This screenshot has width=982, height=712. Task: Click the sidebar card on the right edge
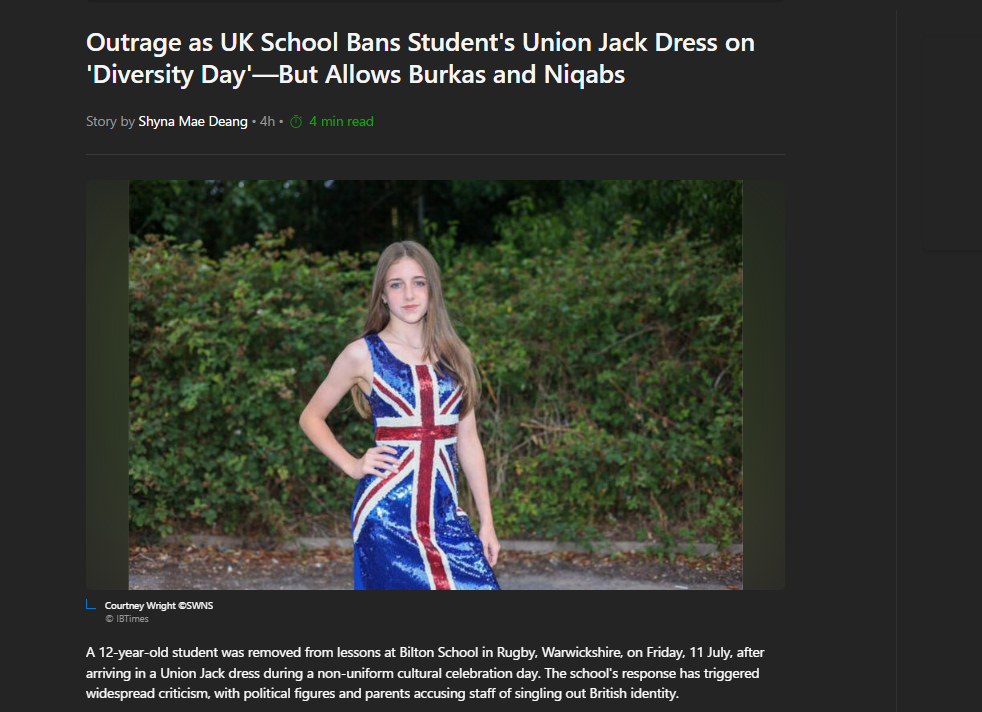[953, 144]
